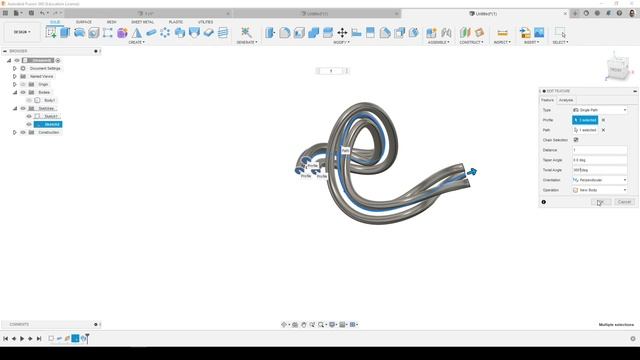Toggle visibility of the Origin folder
Image resolution: width=640 pixels, height=360 pixels.
tap(23, 84)
